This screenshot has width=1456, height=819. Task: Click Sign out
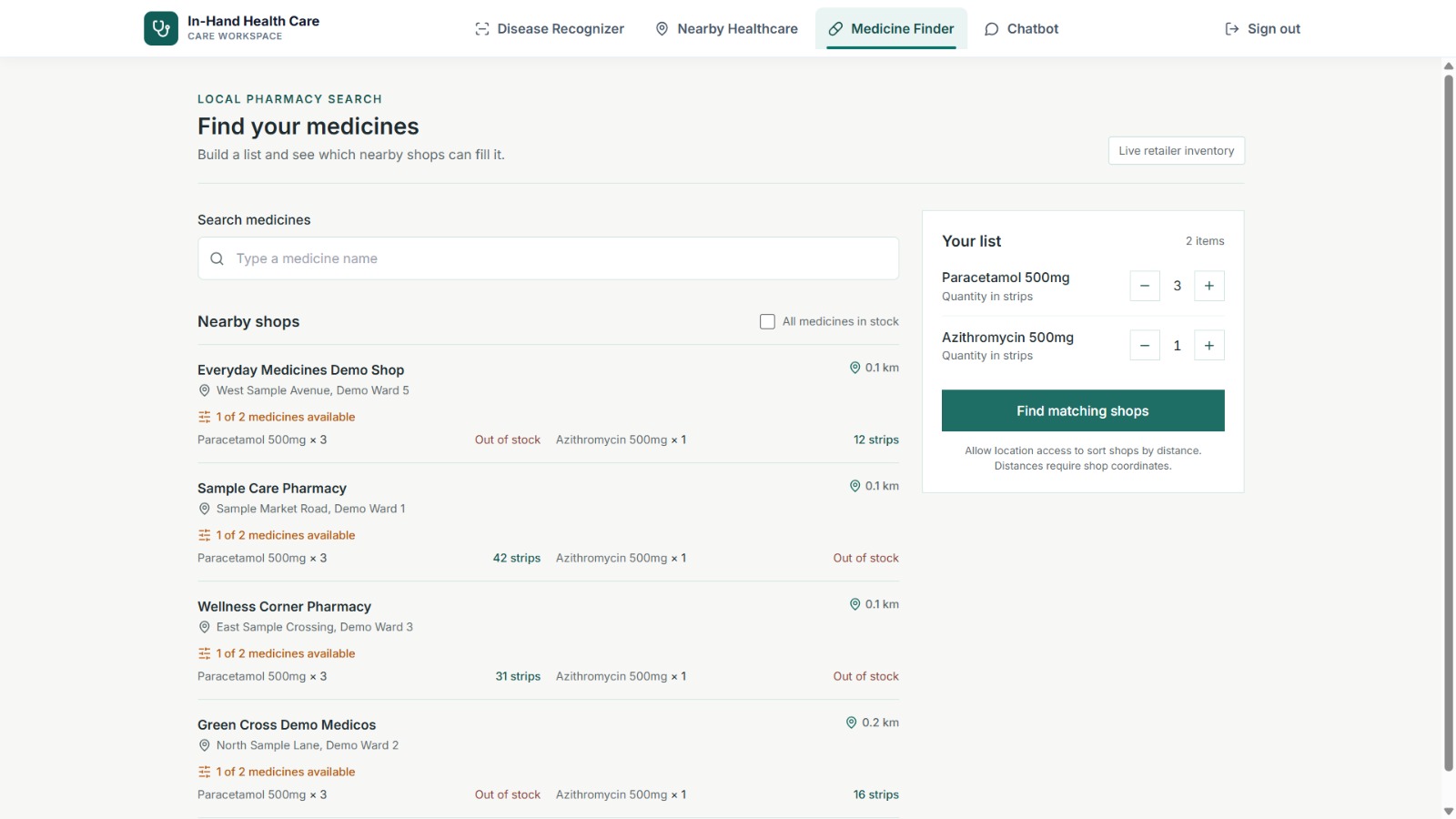[1262, 29]
